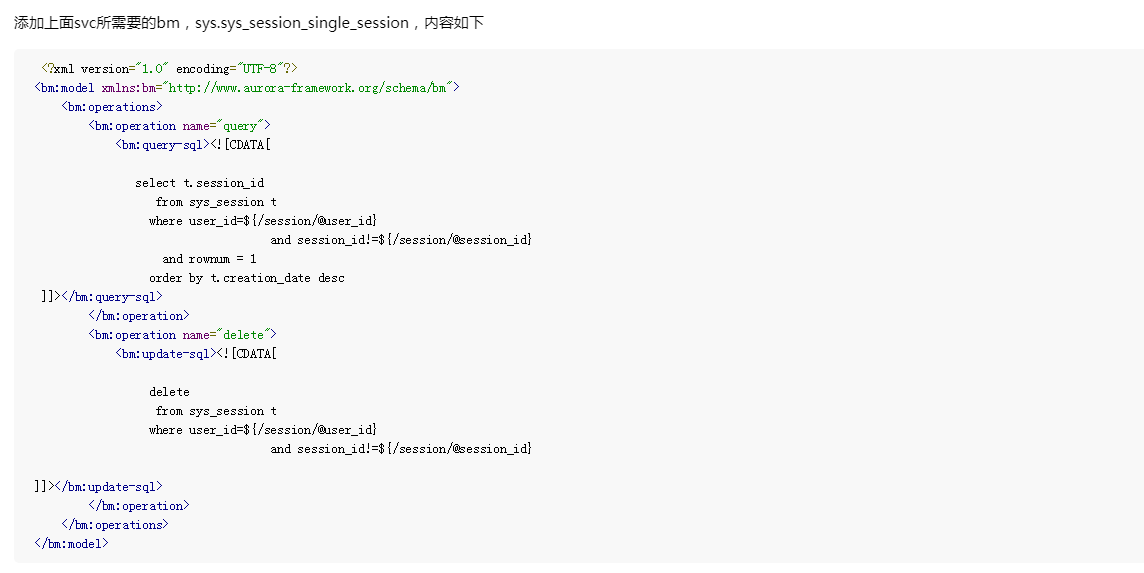Image resolution: width=1144 pixels, height=573 pixels.
Task: Click the closing bm:operations tag
Action: (x=115, y=525)
